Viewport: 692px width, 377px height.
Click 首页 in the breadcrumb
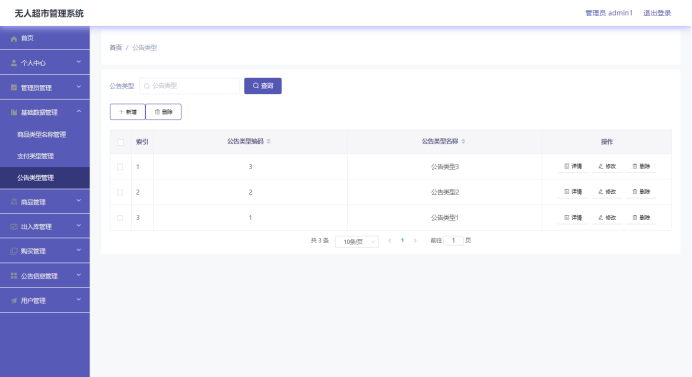pyautogui.click(x=116, y=48)
